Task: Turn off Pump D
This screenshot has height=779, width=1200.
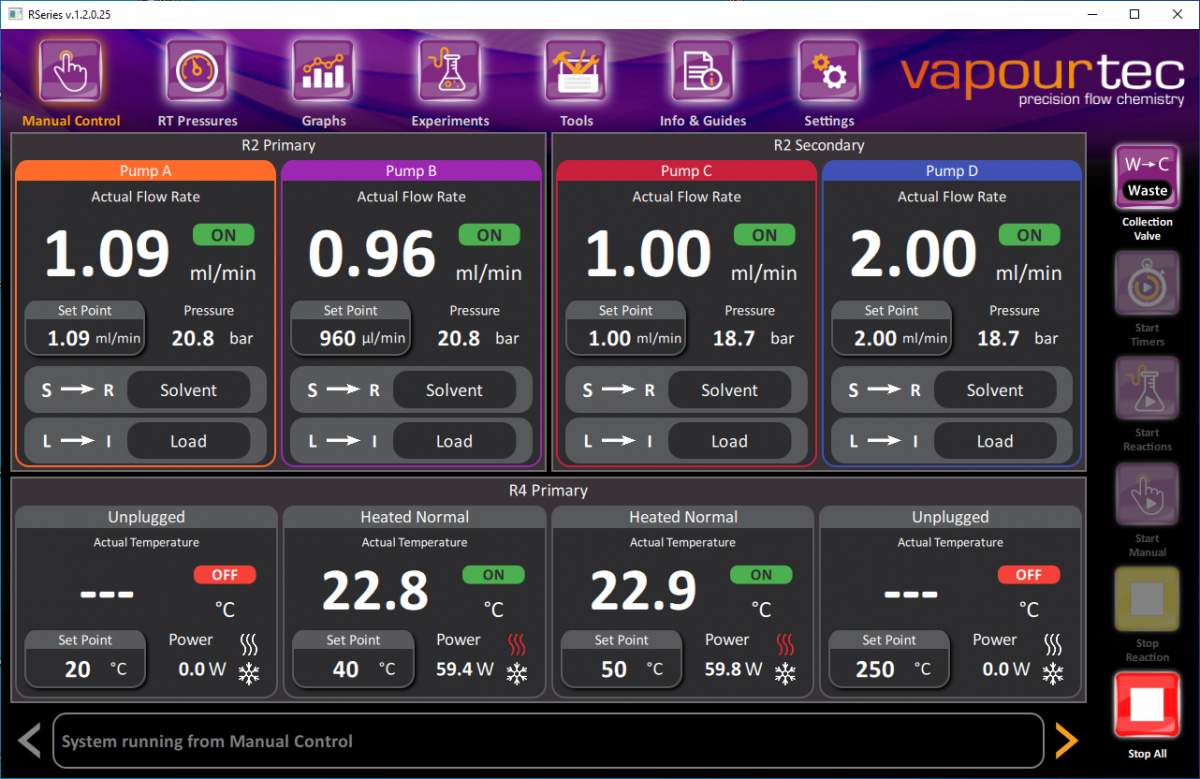Action: pos(1029,235)
